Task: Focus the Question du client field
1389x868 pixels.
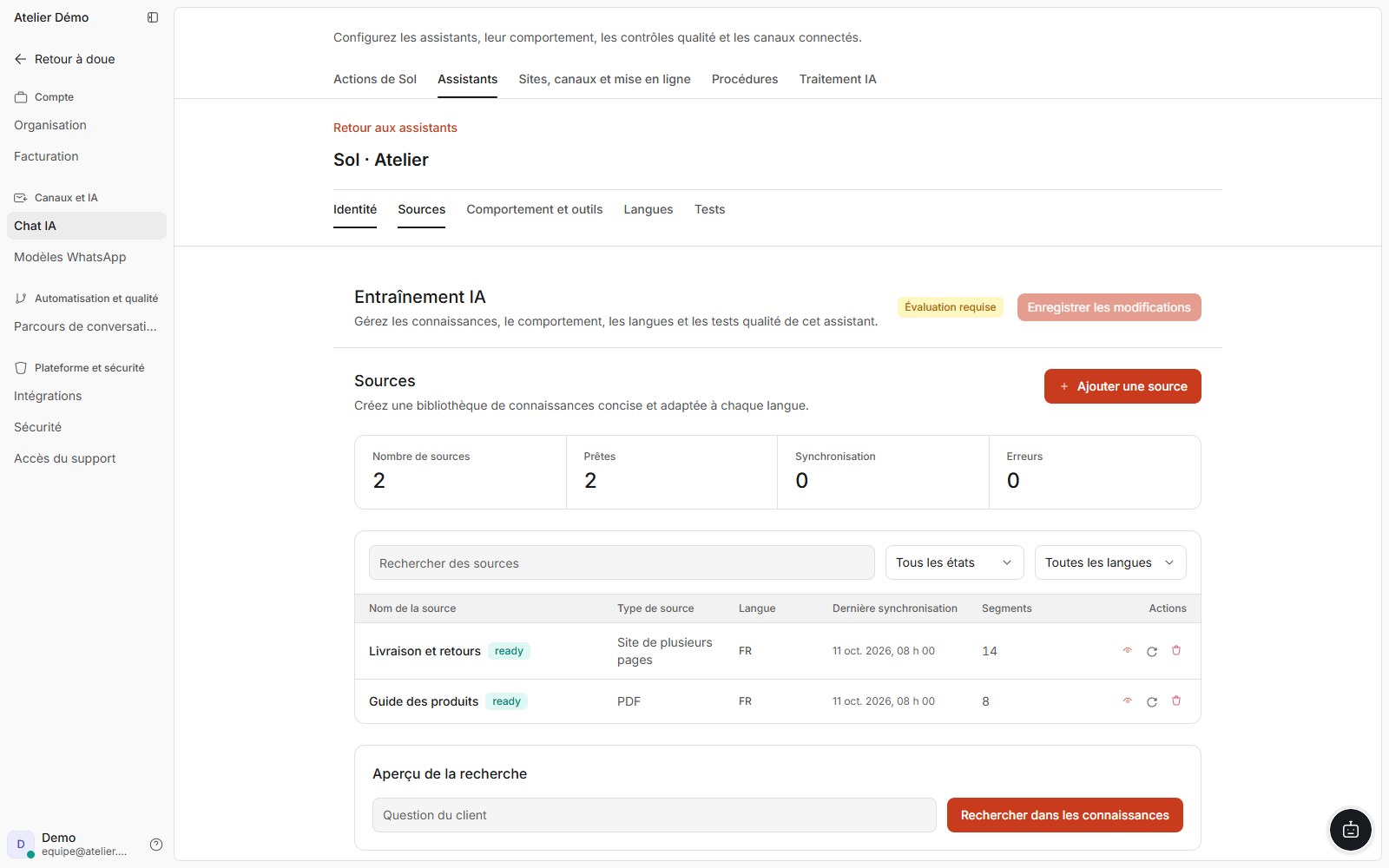Action: tap(655, 815)
